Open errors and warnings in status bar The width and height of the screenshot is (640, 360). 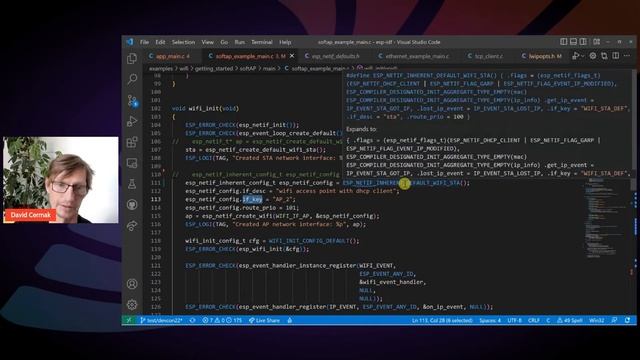coord(222,320)
